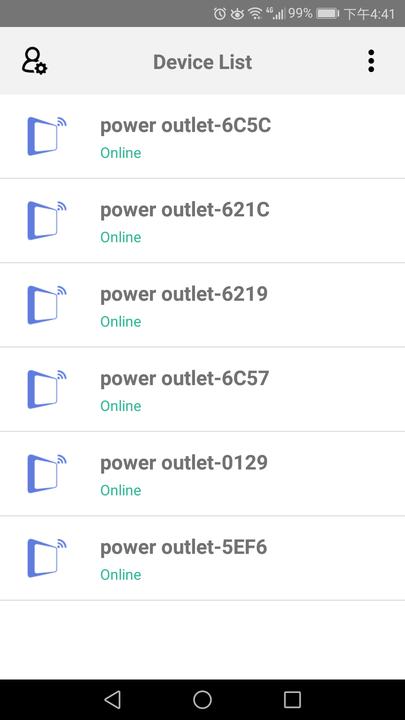Tap Online status under power outlet-5EF6
Image resolution: width=405 pixels, height=720 pixels.
point(121,574)
